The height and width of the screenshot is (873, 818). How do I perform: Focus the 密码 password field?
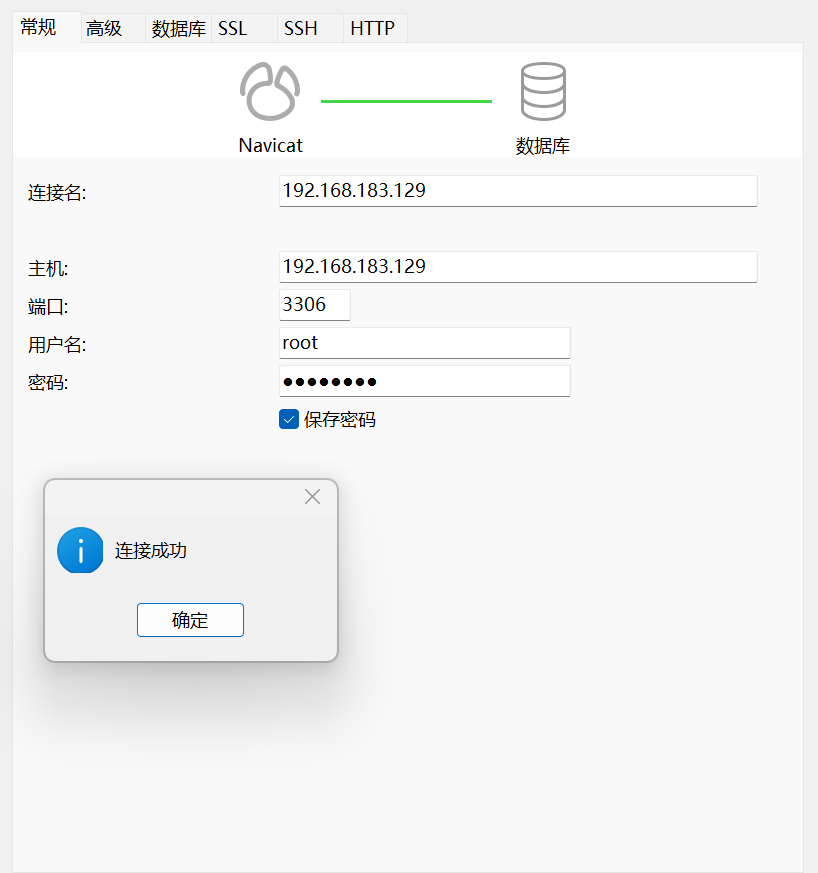[424, 381]
